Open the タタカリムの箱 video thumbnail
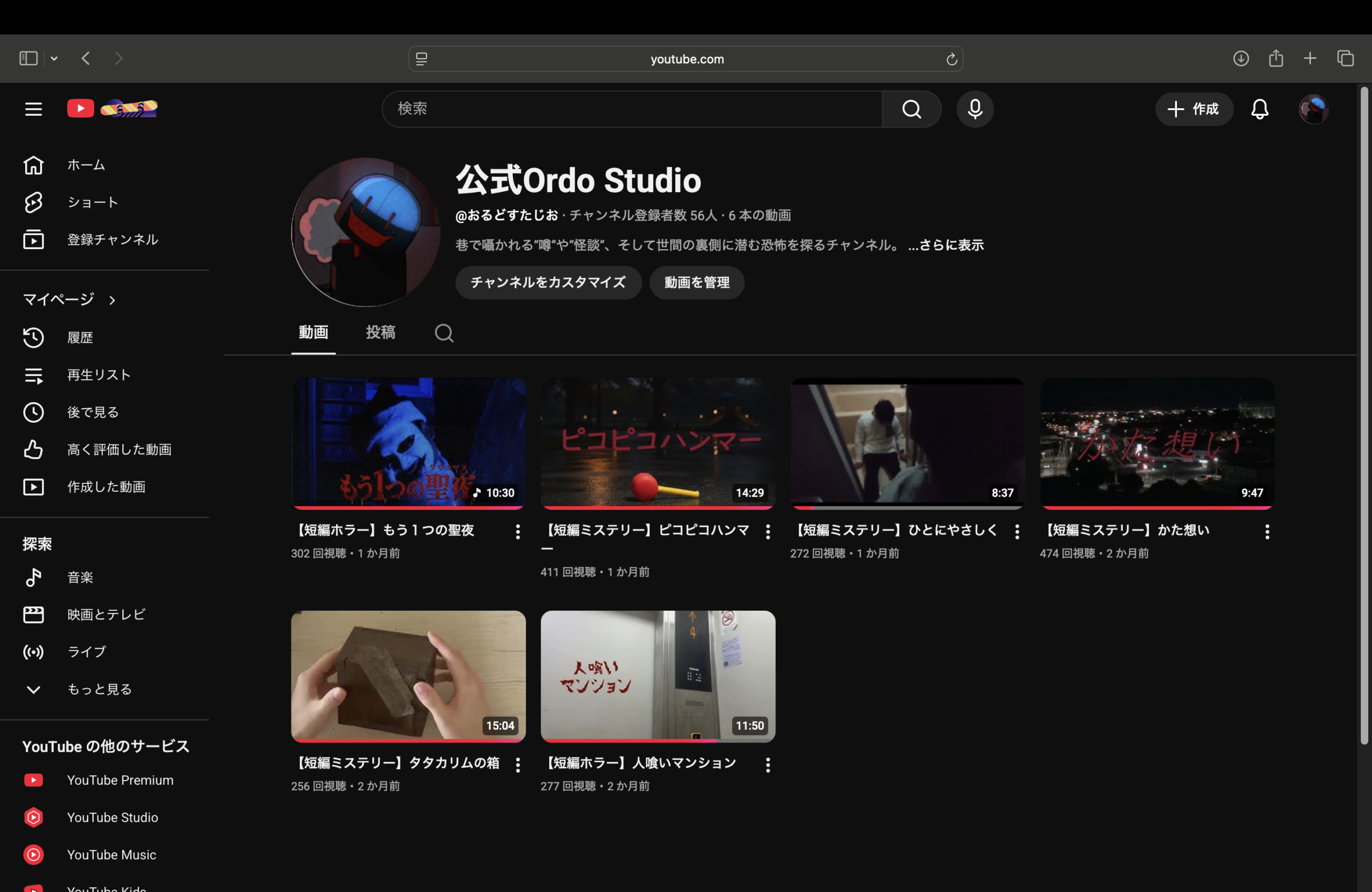The width and height of the screenshot is (1372, 892). 408,676
